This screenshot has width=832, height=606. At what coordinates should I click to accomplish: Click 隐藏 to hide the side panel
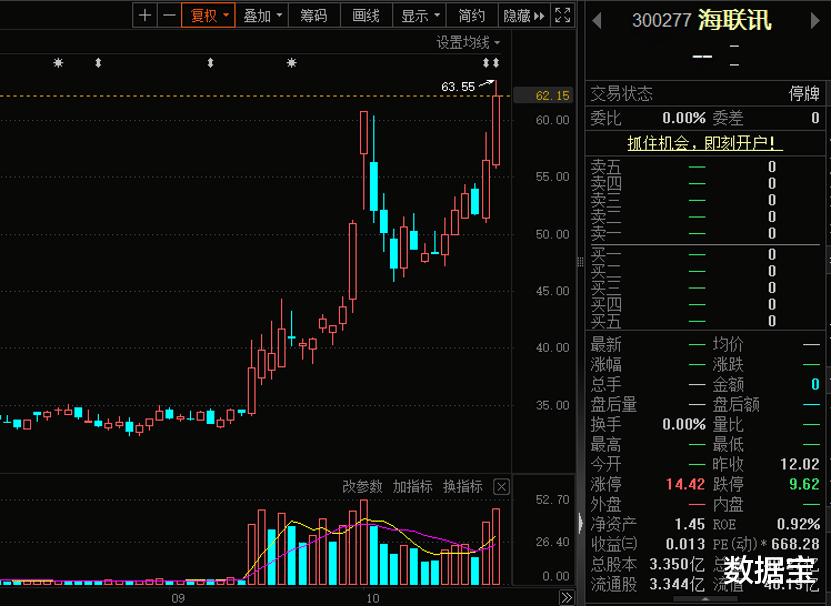(x=524, y=15)
